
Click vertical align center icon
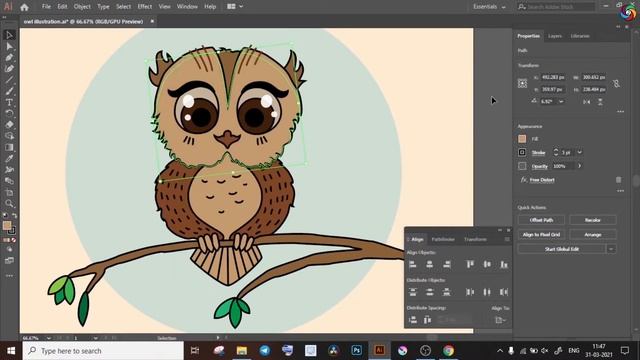pyautogui.click(x=487, y=264)
